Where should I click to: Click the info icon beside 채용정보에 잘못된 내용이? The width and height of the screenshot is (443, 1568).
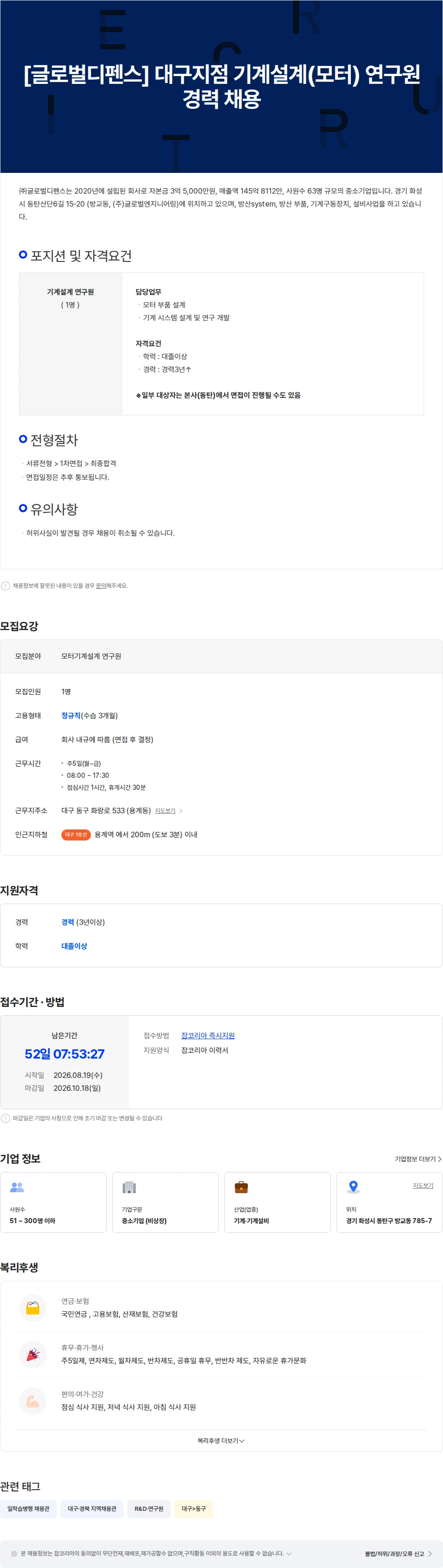(x=6, y=586)
